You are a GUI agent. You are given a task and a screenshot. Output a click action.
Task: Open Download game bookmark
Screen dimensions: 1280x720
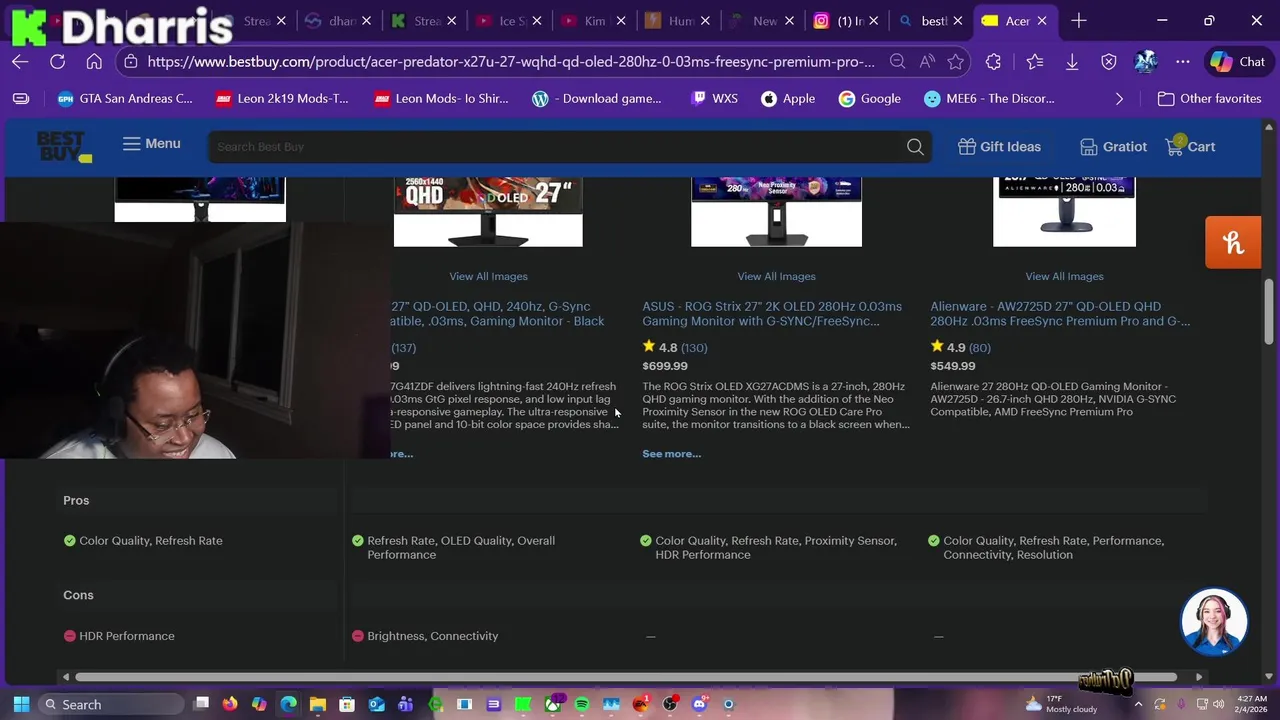tap(597, 99)
